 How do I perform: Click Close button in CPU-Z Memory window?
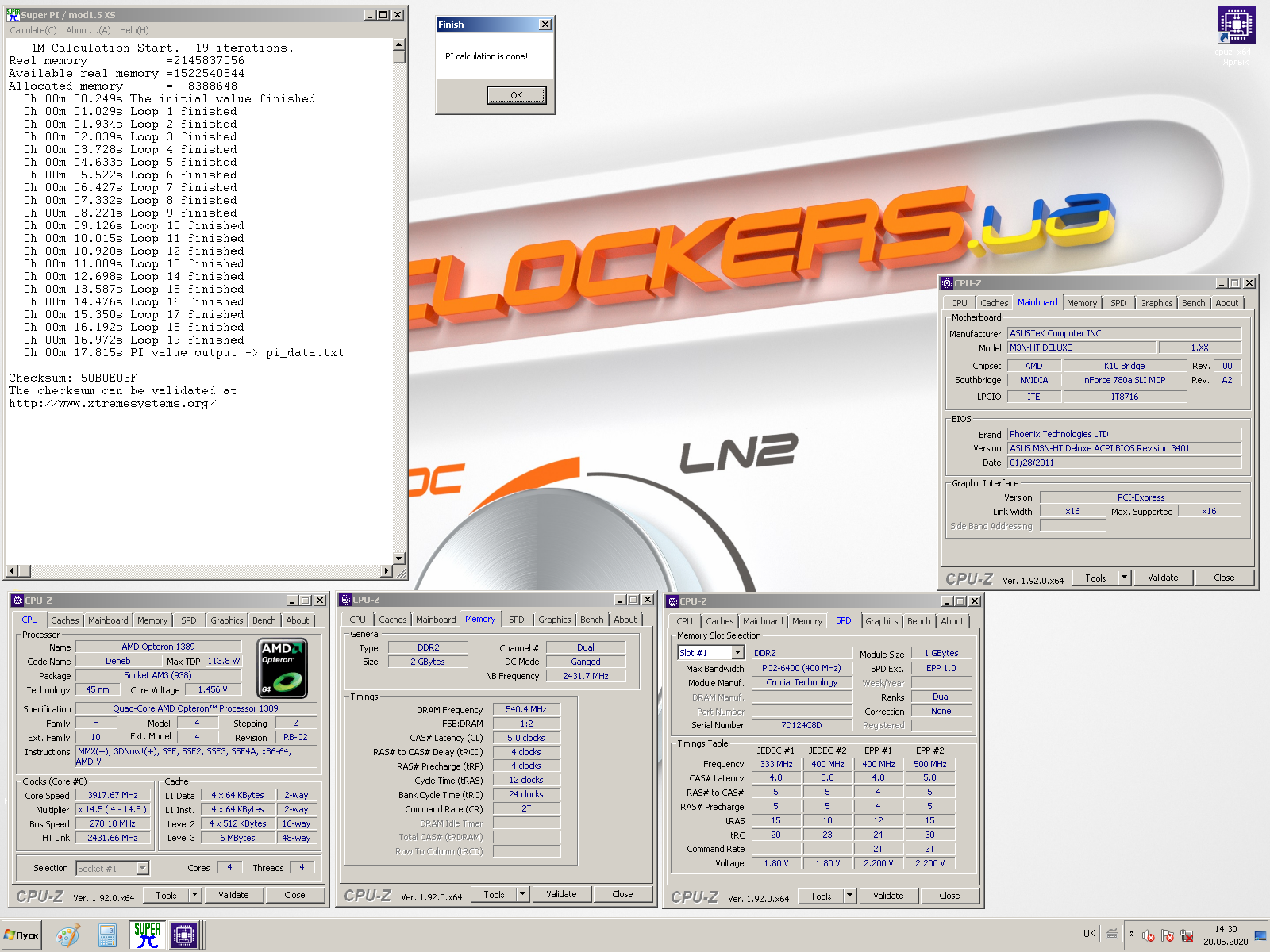622,894
